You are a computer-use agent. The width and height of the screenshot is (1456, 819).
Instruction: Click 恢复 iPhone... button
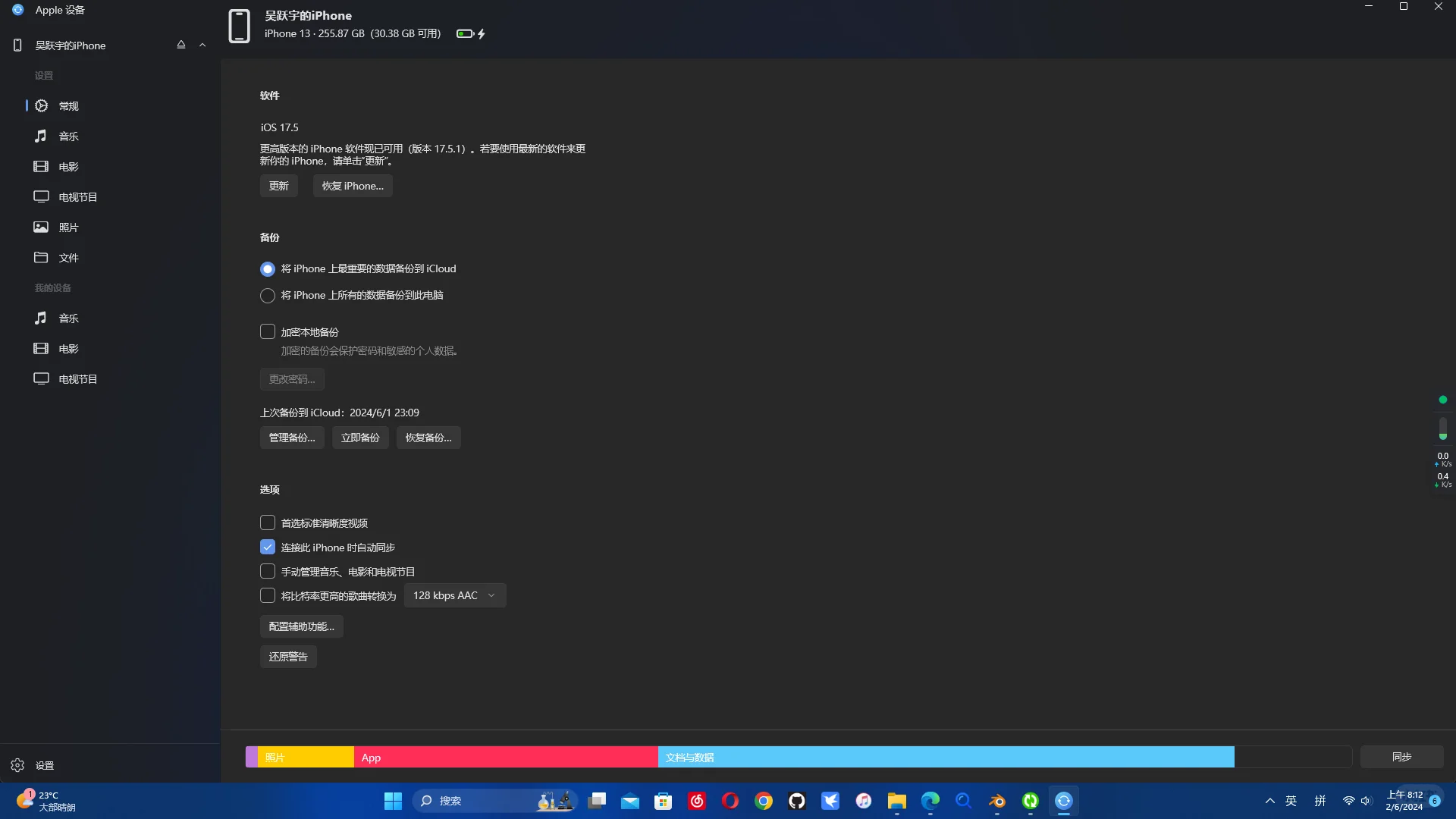coord(352,185)
